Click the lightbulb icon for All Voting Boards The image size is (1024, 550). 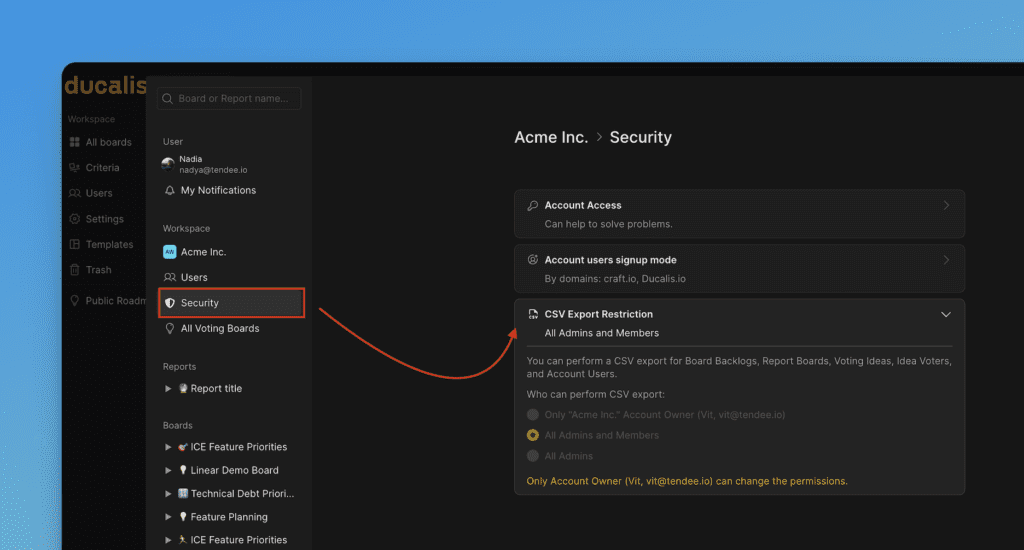tap(170, 328)
